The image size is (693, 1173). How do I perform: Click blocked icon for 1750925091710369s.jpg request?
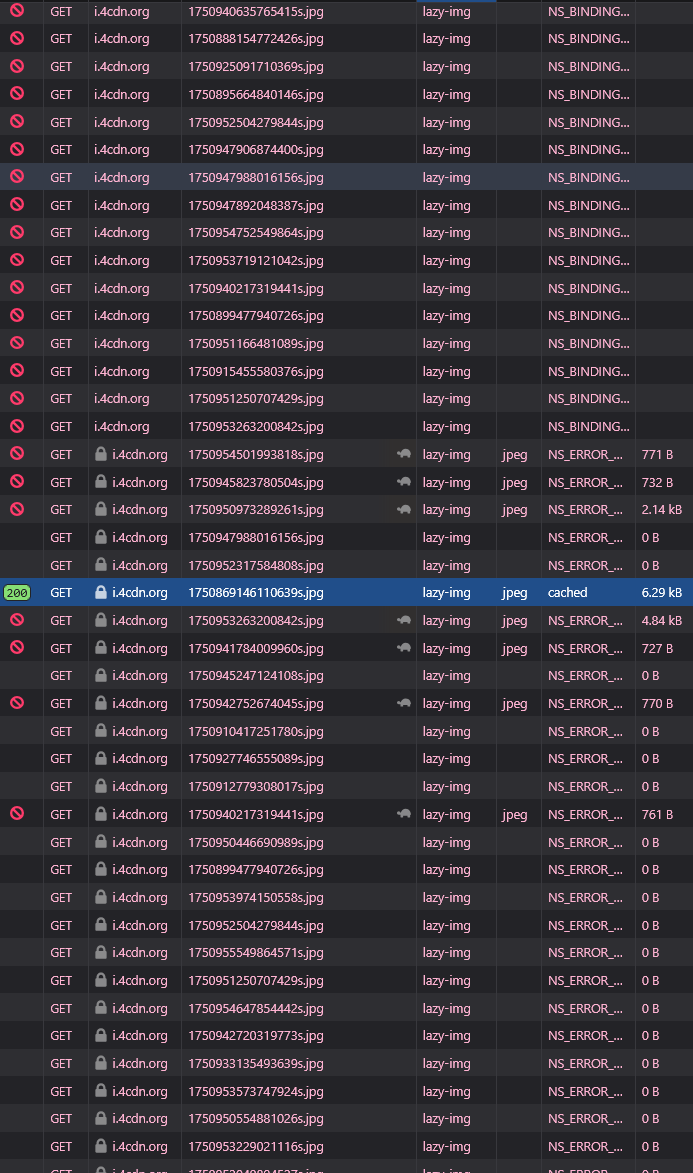click(x=16, y=66)
